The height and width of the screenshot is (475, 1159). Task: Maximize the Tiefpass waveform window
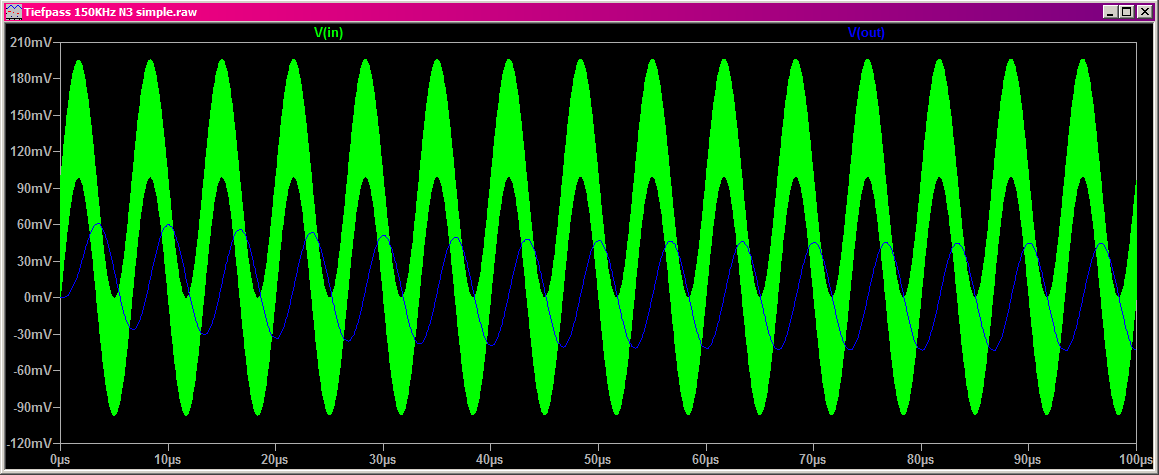coord(1127,11)
